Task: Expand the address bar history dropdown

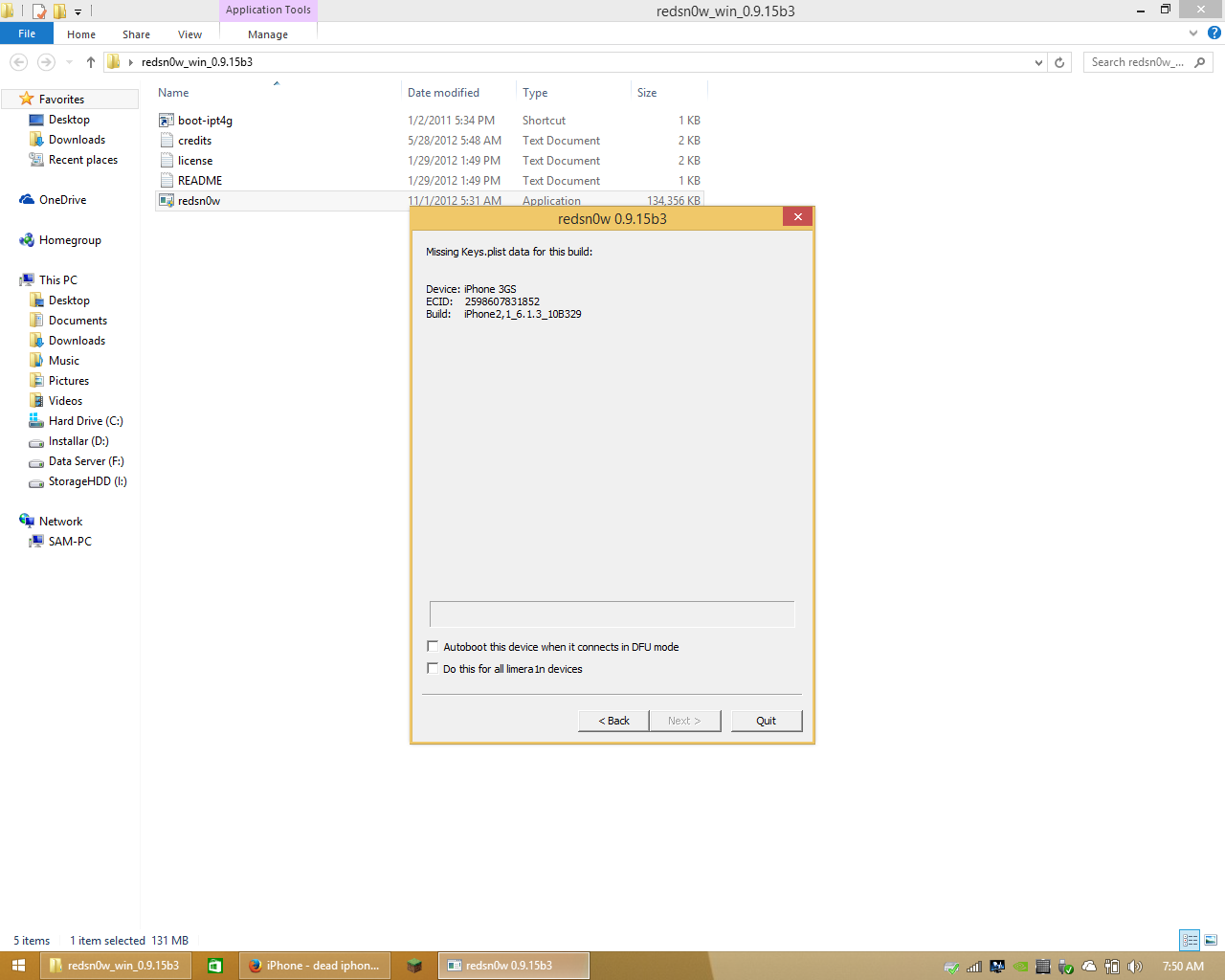Action: click(x=1038, y=62)
